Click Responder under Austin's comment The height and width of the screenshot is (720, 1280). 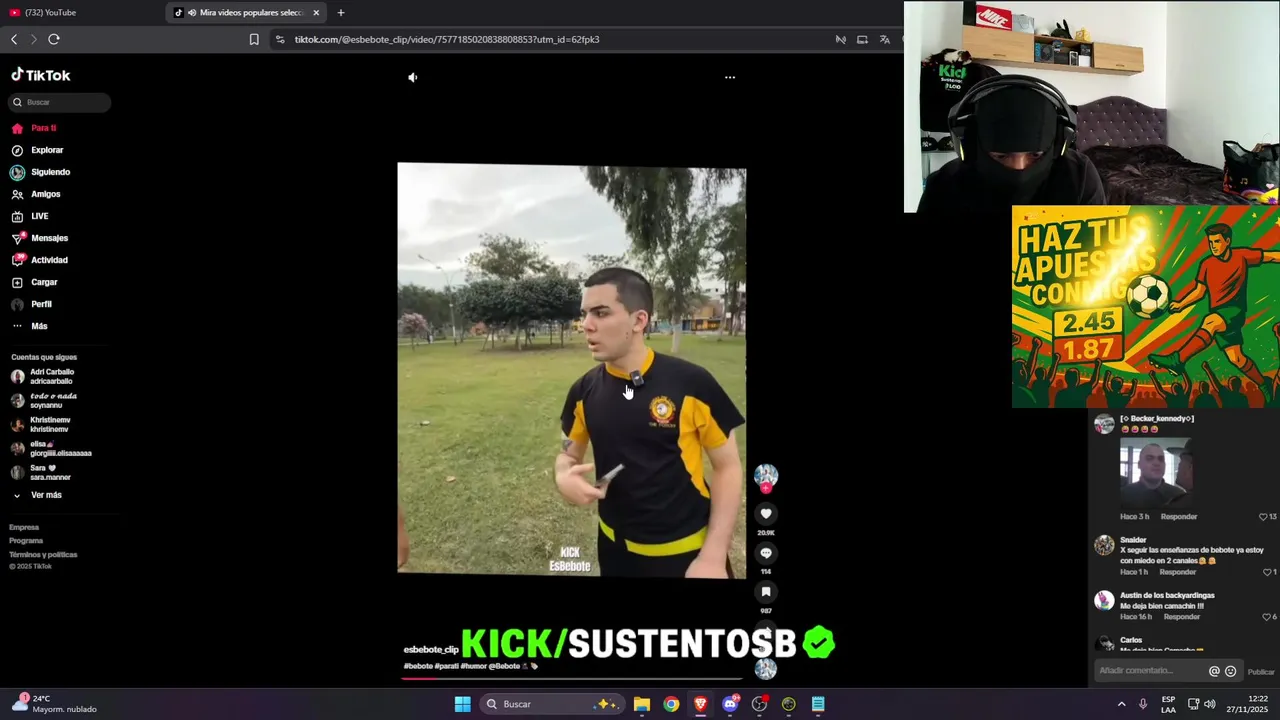1181,617
